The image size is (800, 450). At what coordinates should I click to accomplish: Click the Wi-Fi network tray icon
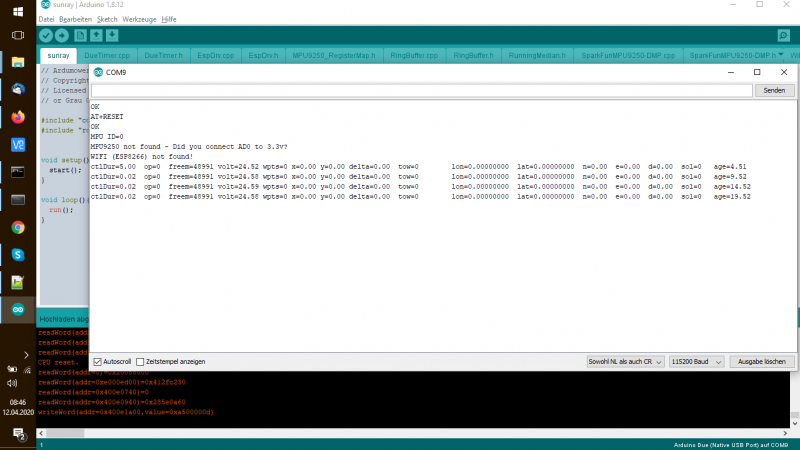pos(27,369)
